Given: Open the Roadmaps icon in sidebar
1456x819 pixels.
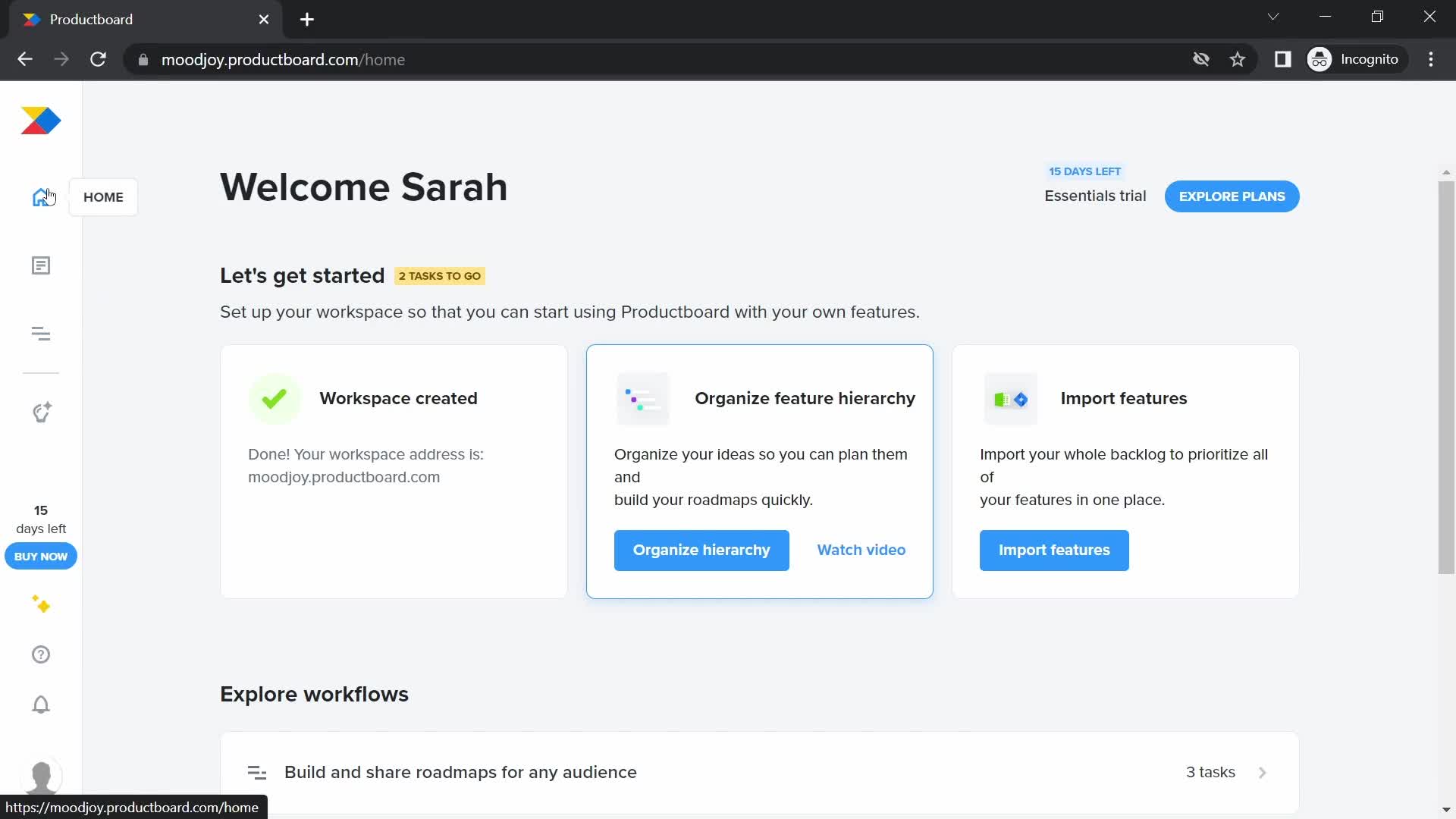Looking at the screenshot, I should pos(41,334).
